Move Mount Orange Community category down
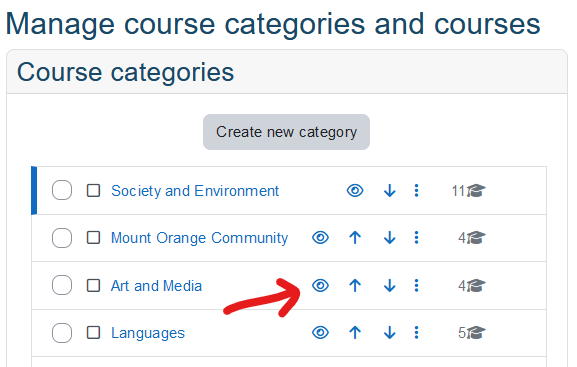This screenshot has height=367, width=577. (389, 238)
